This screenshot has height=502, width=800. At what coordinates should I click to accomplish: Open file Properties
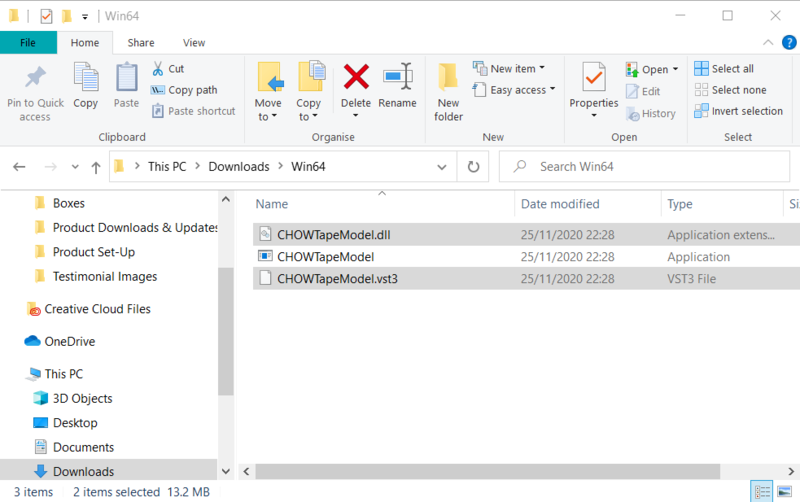(x=594, y=91)
